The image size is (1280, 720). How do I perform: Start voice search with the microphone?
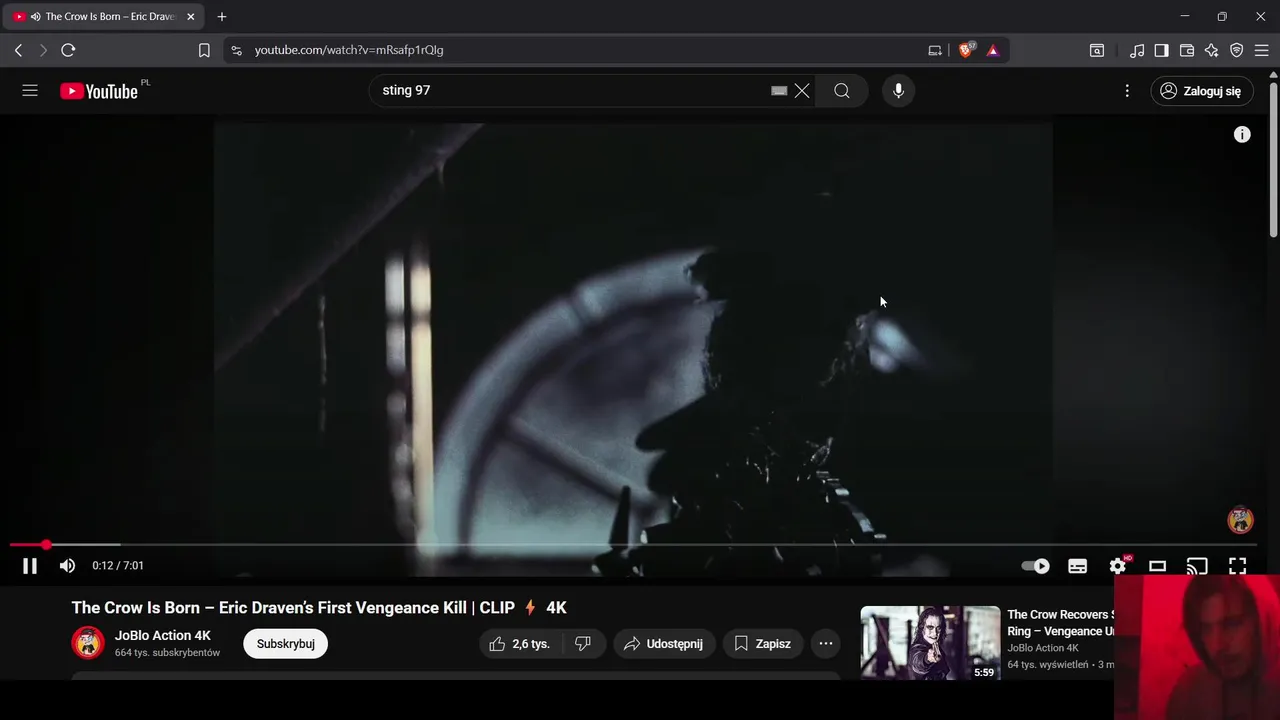(898, 91)
